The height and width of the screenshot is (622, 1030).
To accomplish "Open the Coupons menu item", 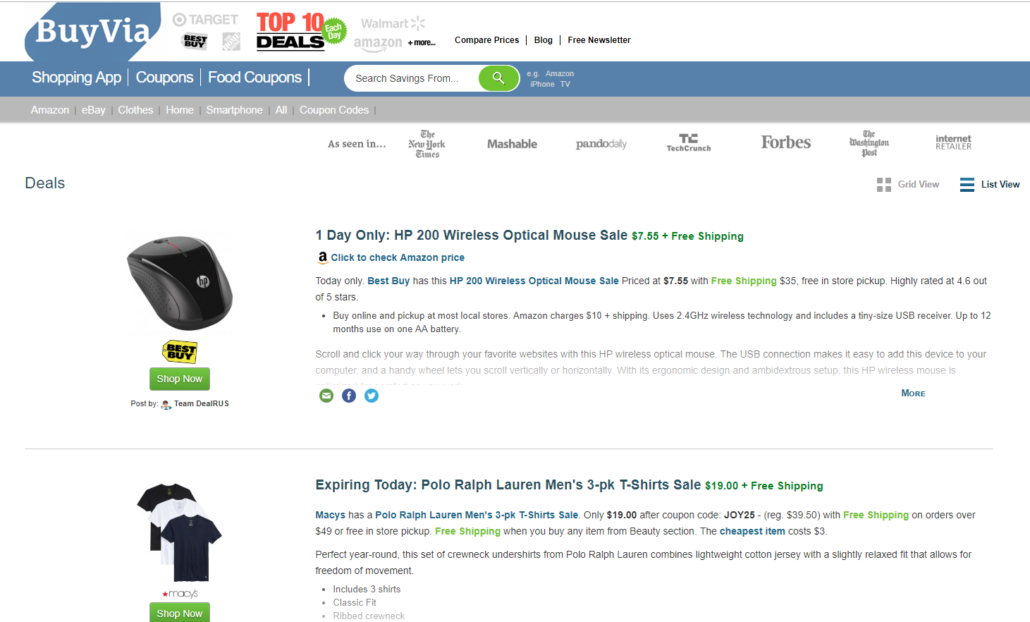I will pos(164,78).
